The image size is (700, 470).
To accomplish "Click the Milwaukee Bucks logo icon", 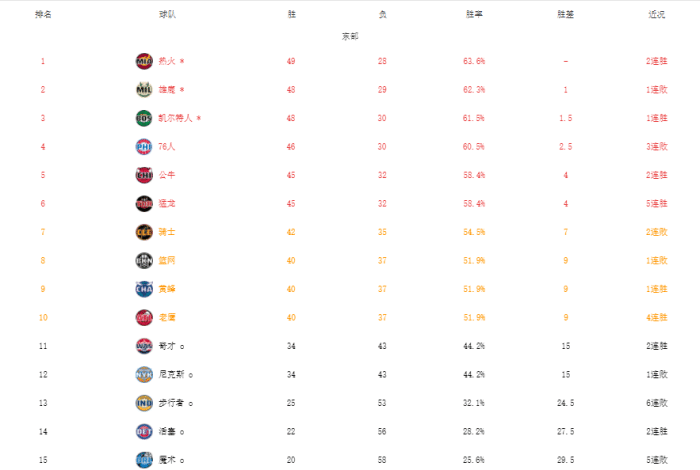I will [144, 90].
